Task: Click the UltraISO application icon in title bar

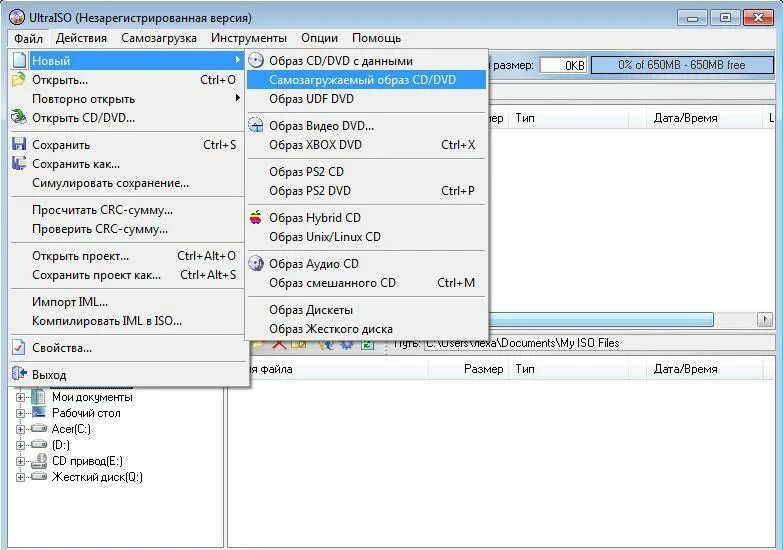Action: [16, 17]
